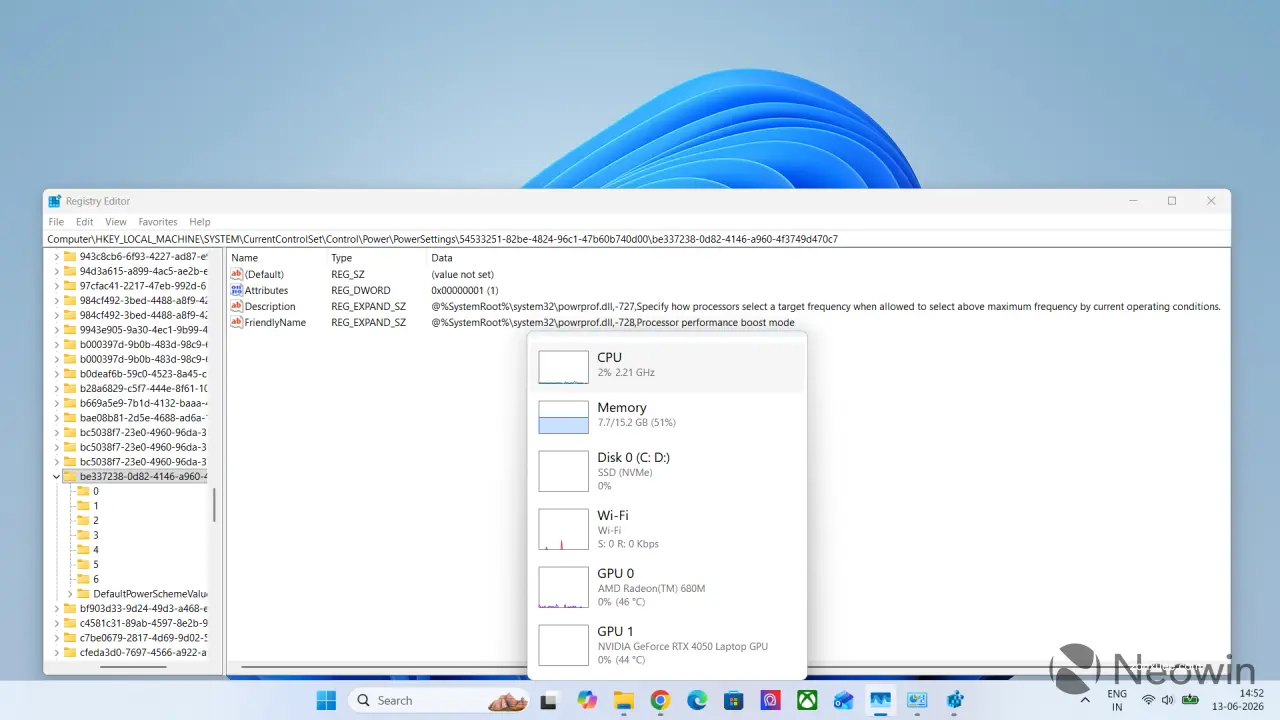
Task: Expand the b669a5e9 registry key
Action: click(57, 403)
